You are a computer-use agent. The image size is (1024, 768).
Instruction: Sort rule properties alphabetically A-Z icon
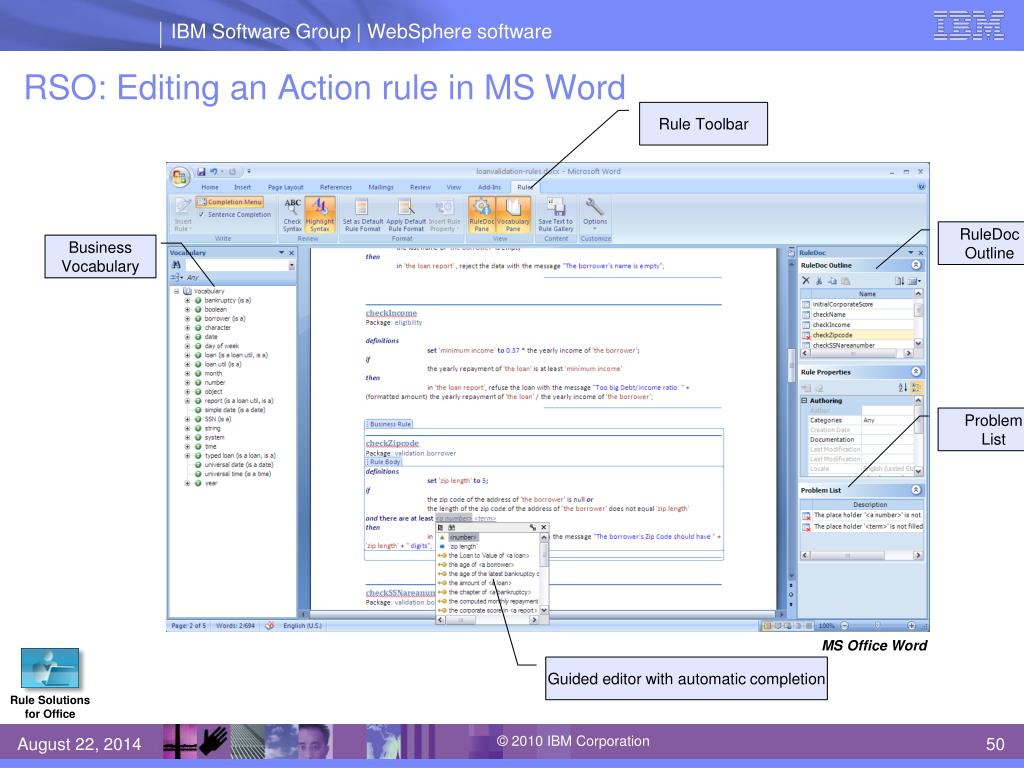tap(902, 388)
